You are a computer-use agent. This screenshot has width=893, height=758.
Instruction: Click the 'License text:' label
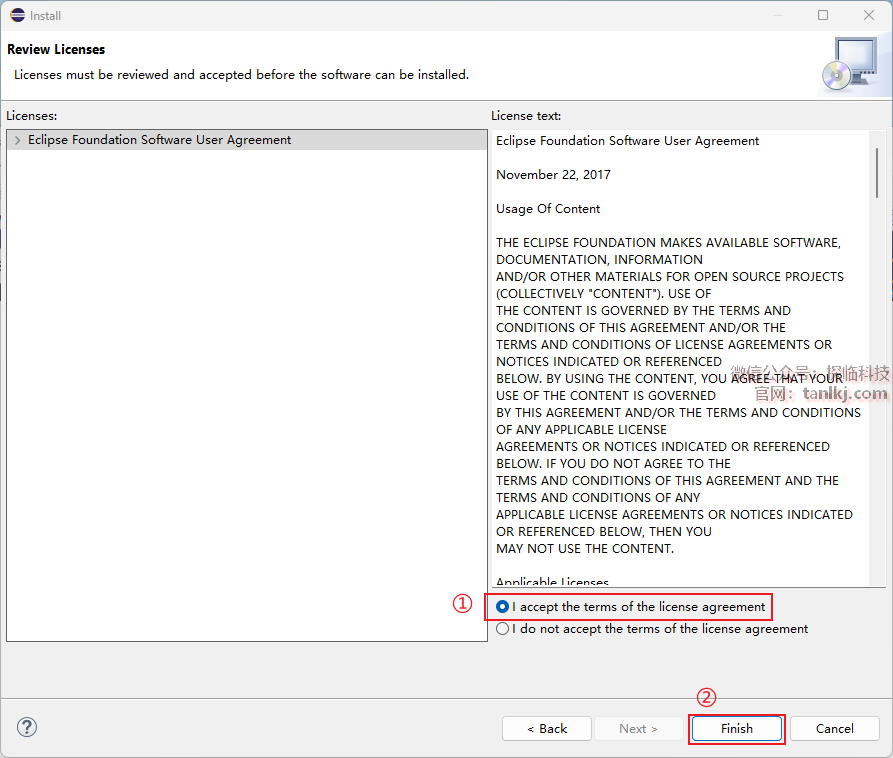pos(526,116)
